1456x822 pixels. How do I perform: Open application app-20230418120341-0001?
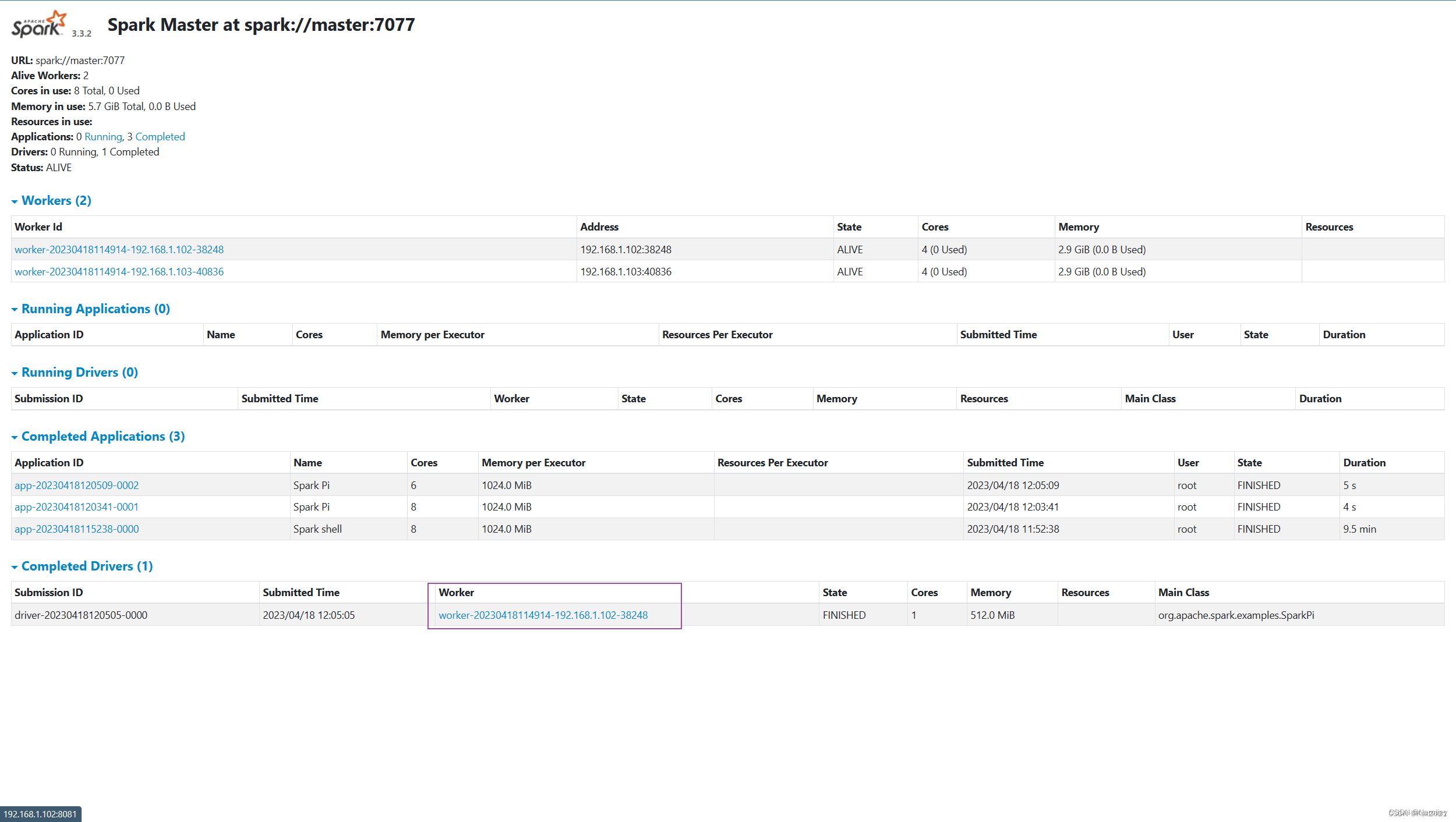point(77,506)
